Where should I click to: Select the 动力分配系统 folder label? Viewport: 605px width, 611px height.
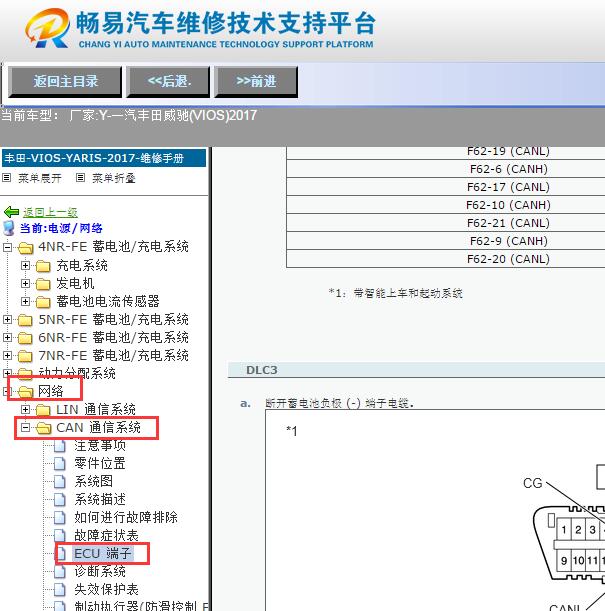coord(77,373)
